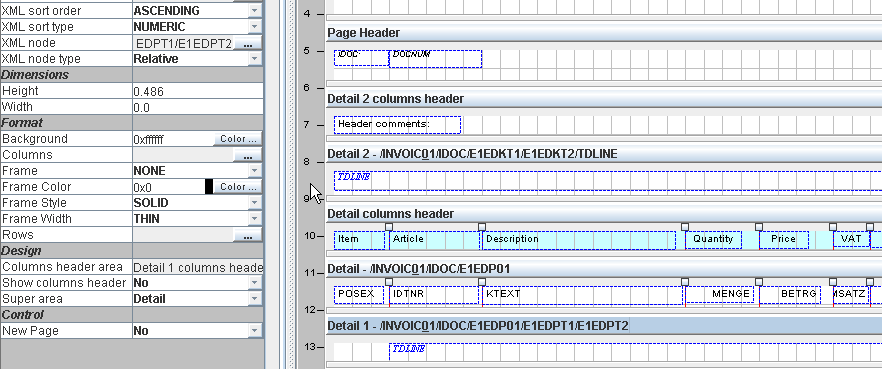Open the Frame Width THIN dropdown
This screenshot has width=882, height=369.
(255, 219)
